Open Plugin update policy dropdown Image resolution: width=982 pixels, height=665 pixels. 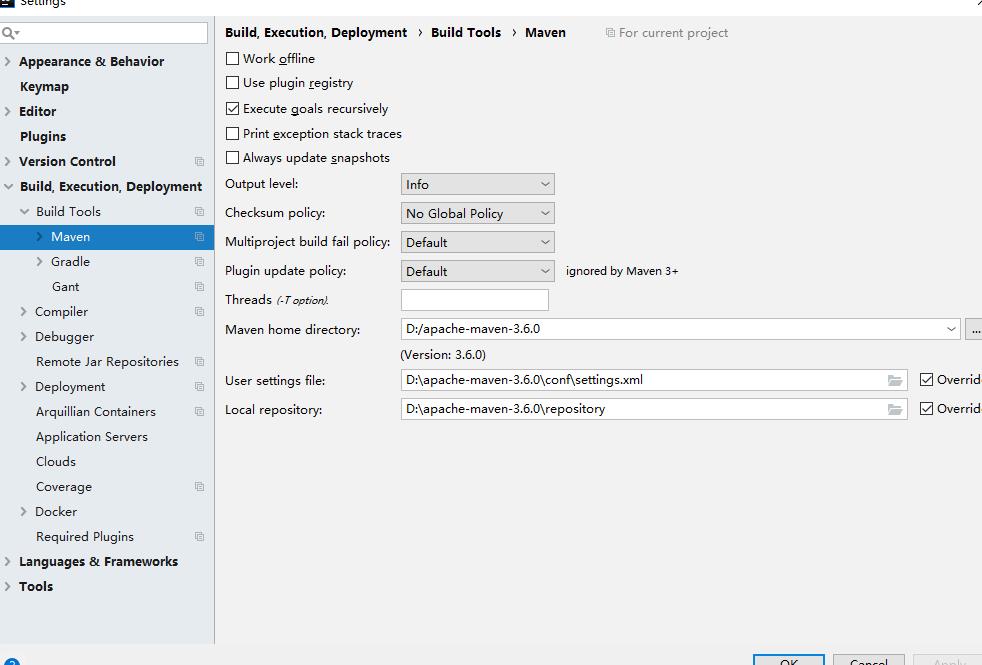[477, 271]
